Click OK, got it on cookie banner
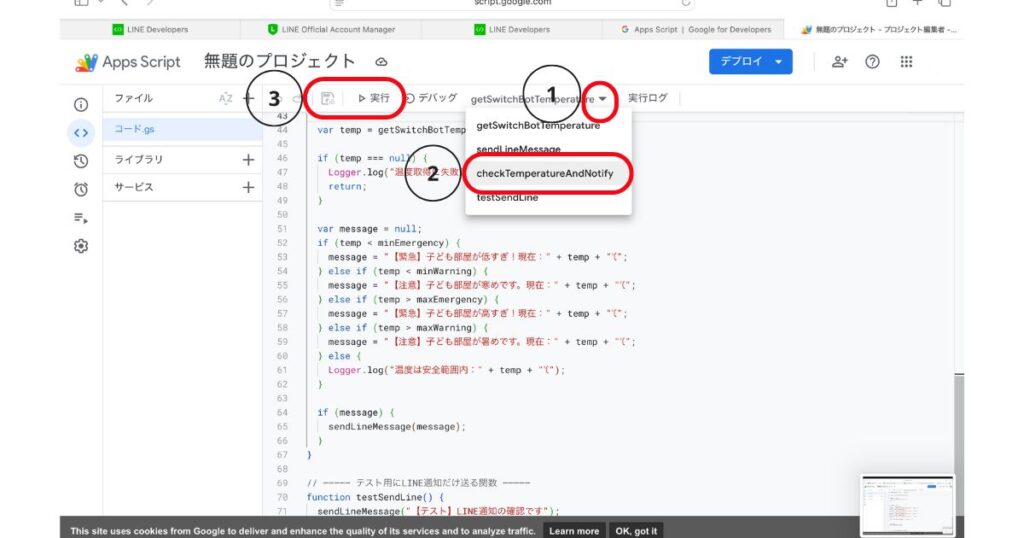The width and height of the screenshot is (1024, 538). point(636,531)
